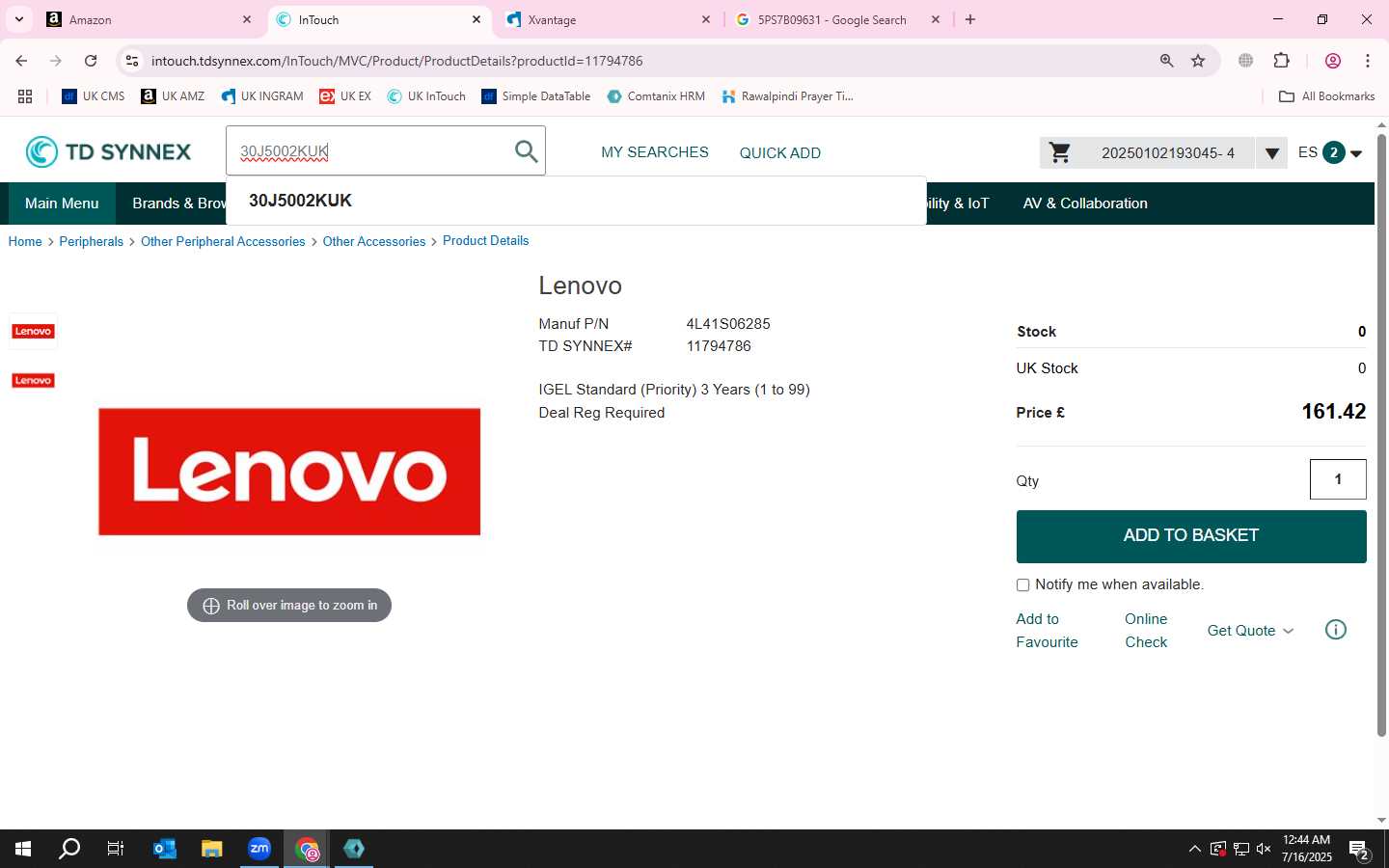Open the AV & Collaboration menu

click(1085, 203)
